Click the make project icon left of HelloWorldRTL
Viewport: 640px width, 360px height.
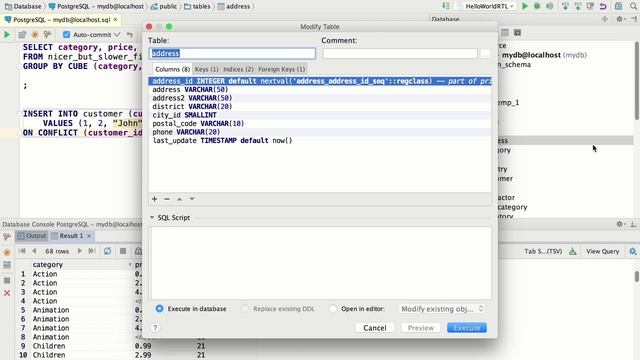pyautogui.click(x=446, y=6)
